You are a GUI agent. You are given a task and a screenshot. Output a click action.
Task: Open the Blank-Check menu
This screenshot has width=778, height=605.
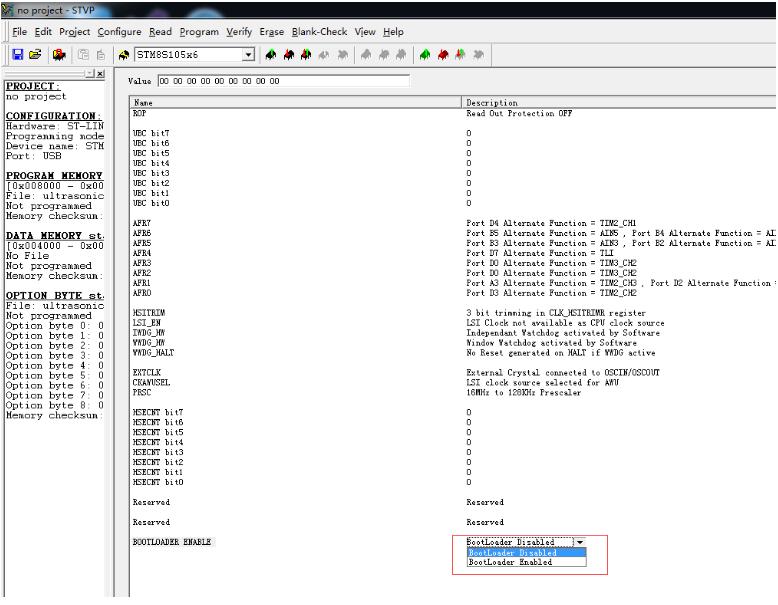(x=319, y=32)
